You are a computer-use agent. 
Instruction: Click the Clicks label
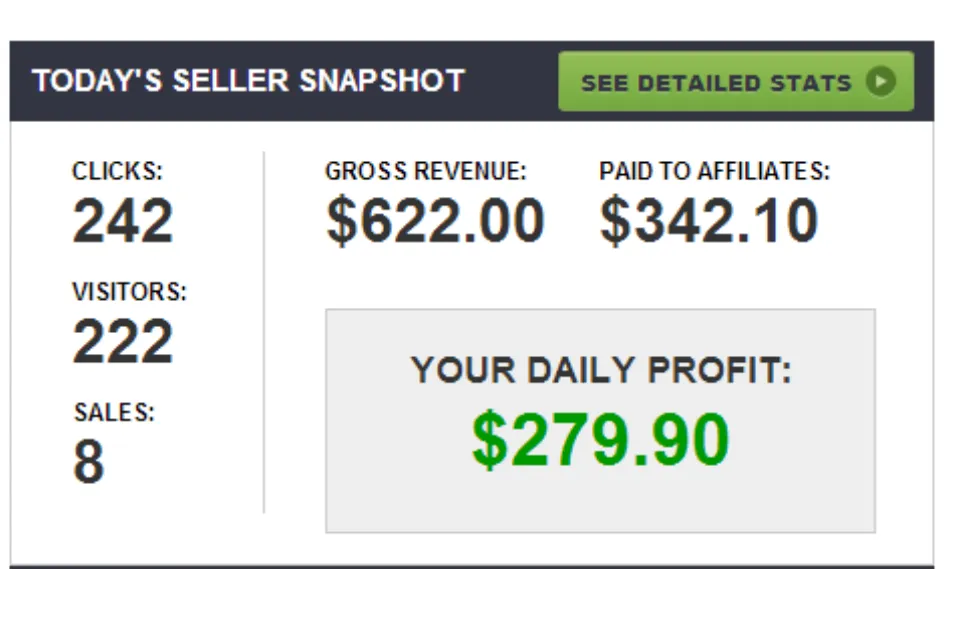[x=117, y=171]
